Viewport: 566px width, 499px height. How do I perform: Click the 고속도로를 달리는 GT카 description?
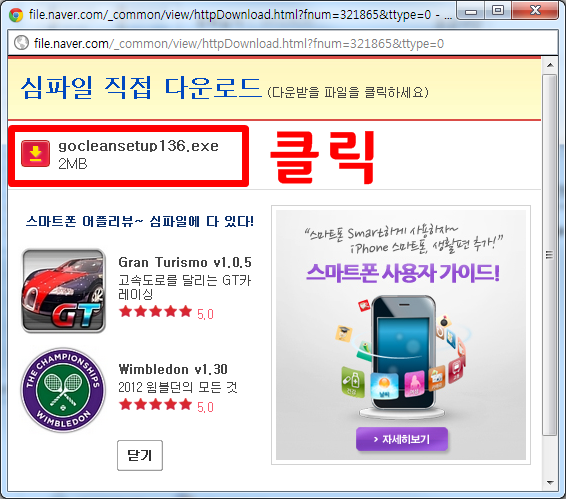pyautogui.click(x=185, y=287)
